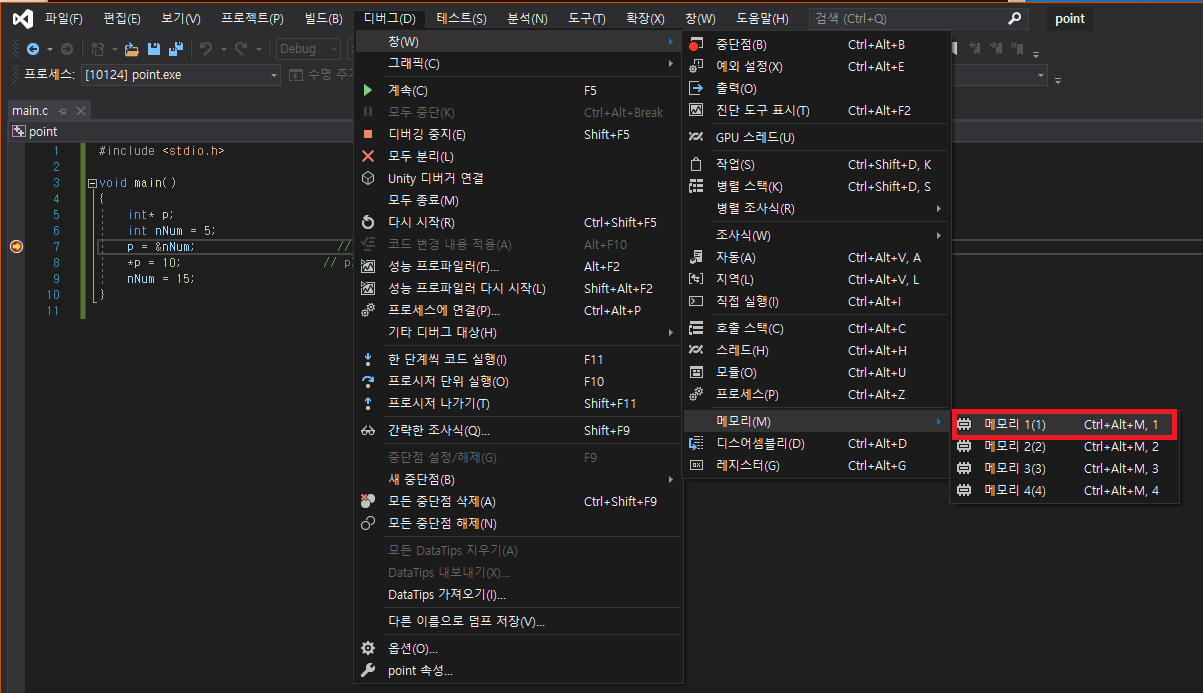Click the Disassembly (디스어셈블리) icon
Viewport: 1203px width, 693px height.
697,443
